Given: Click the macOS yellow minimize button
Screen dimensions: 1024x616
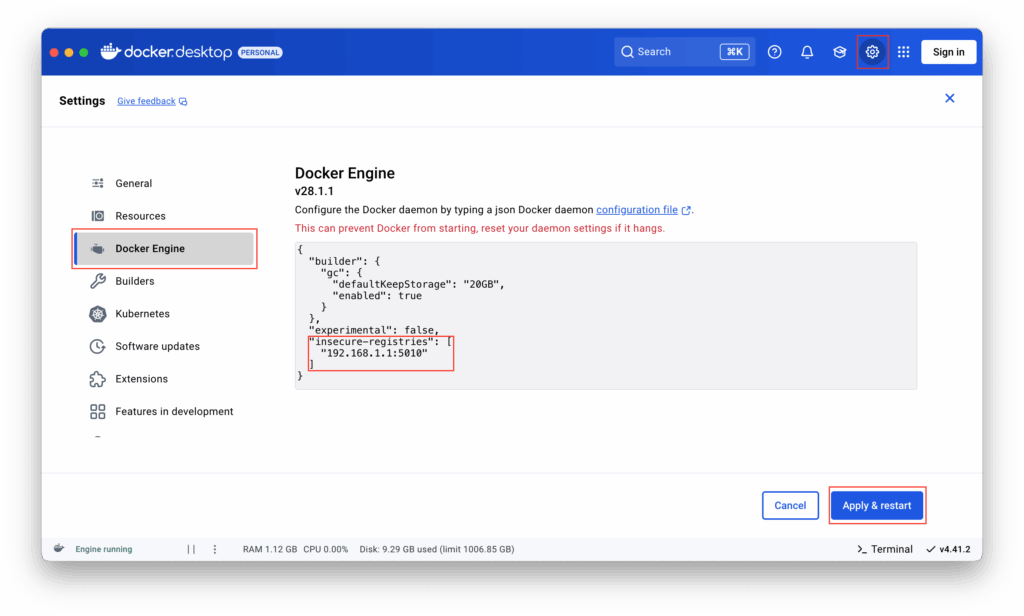Looking at the screenshot, I should [x=69, y=52].
